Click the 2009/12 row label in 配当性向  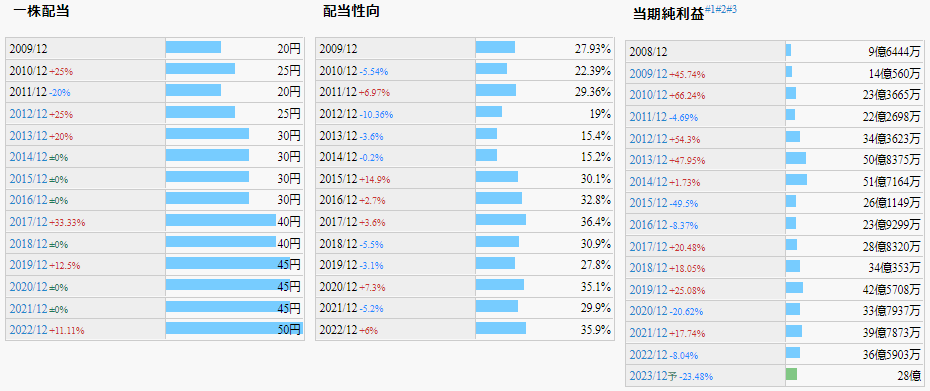coord(338,49)
